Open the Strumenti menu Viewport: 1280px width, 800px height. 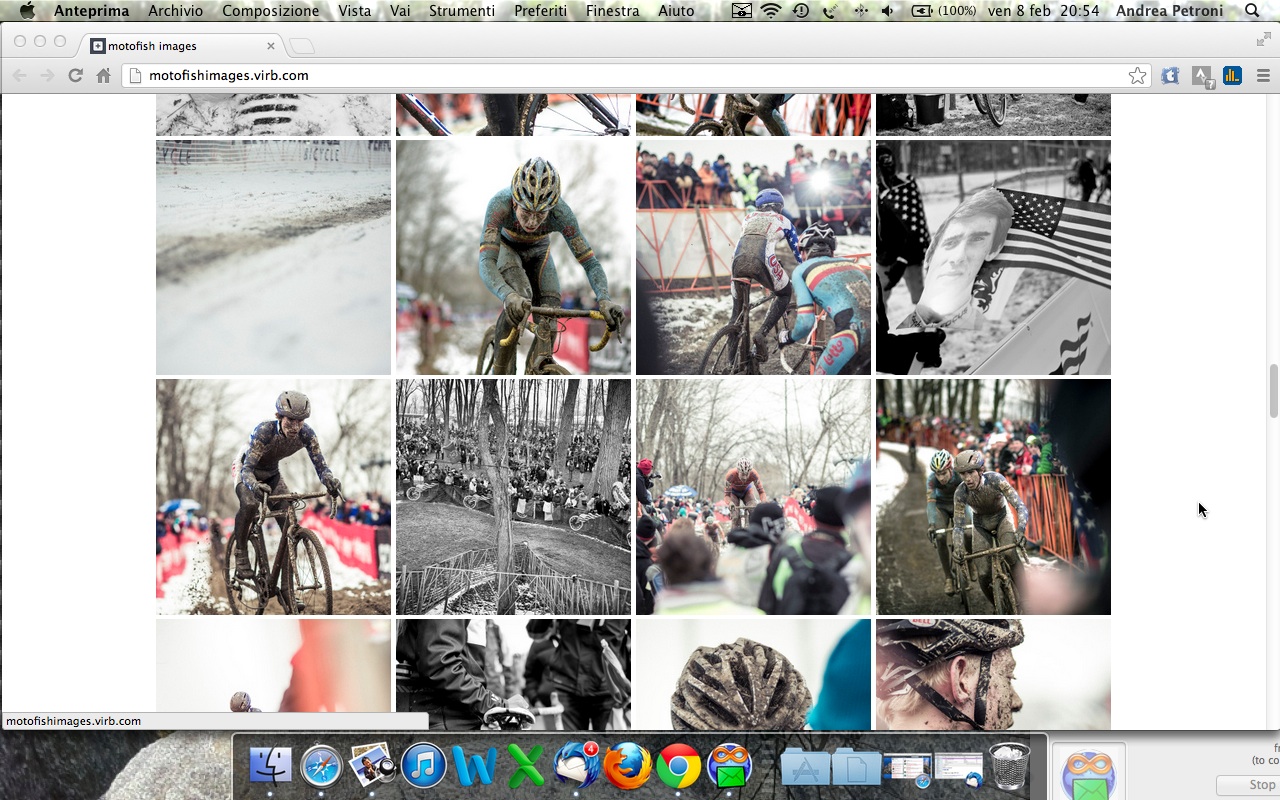(x=461, y=11)
